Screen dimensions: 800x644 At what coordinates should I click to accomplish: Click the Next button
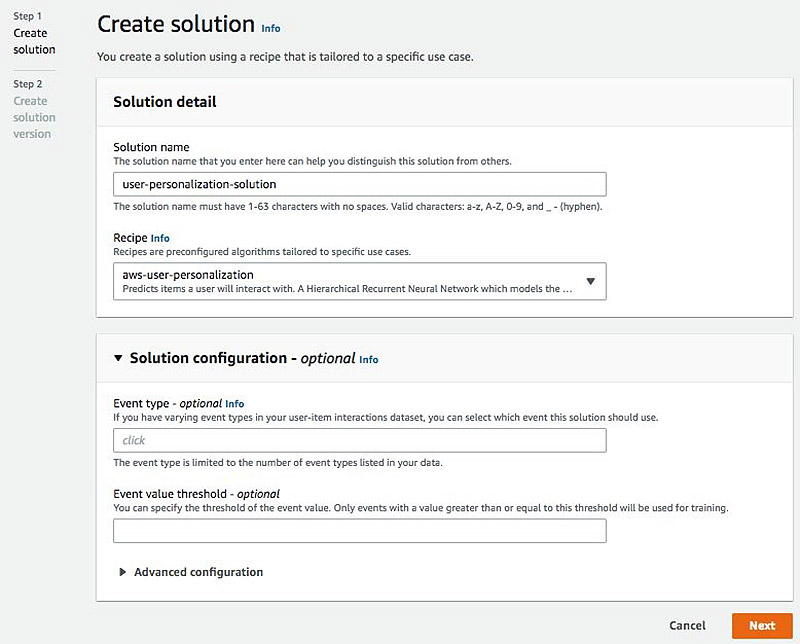coord(762,626)
